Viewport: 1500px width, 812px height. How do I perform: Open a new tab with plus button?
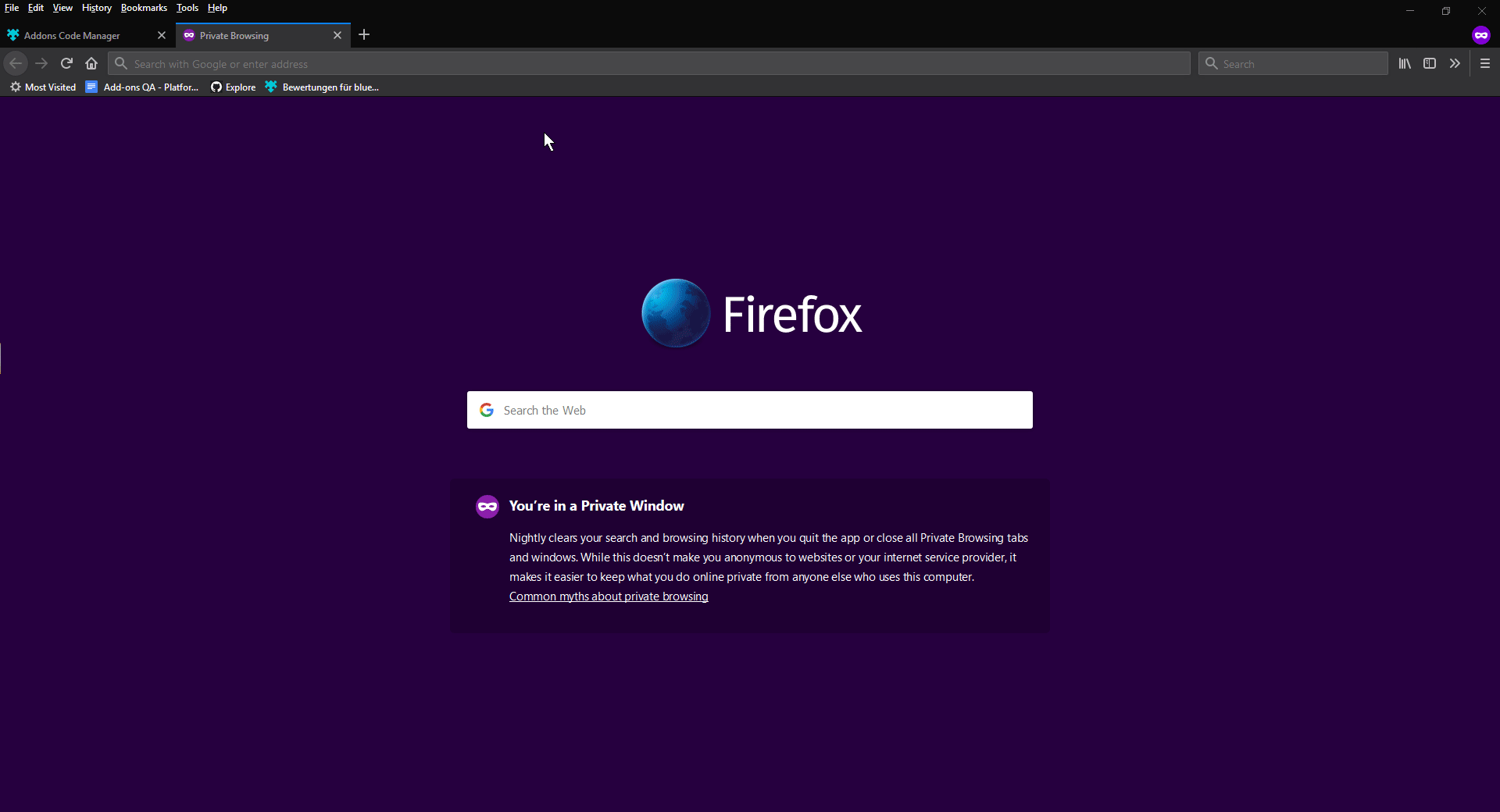pos(364,34)
